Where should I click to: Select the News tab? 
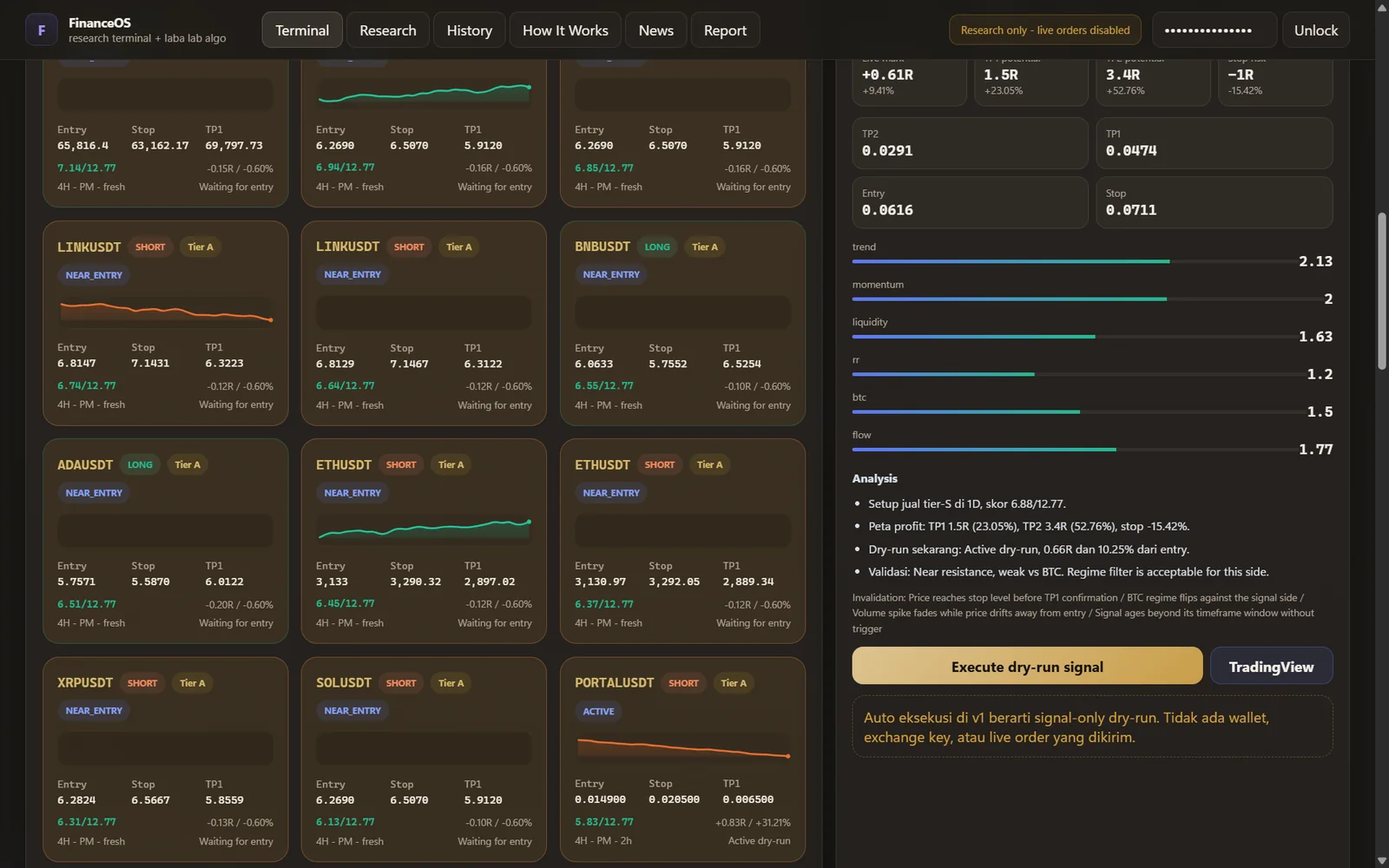[656, 30]
